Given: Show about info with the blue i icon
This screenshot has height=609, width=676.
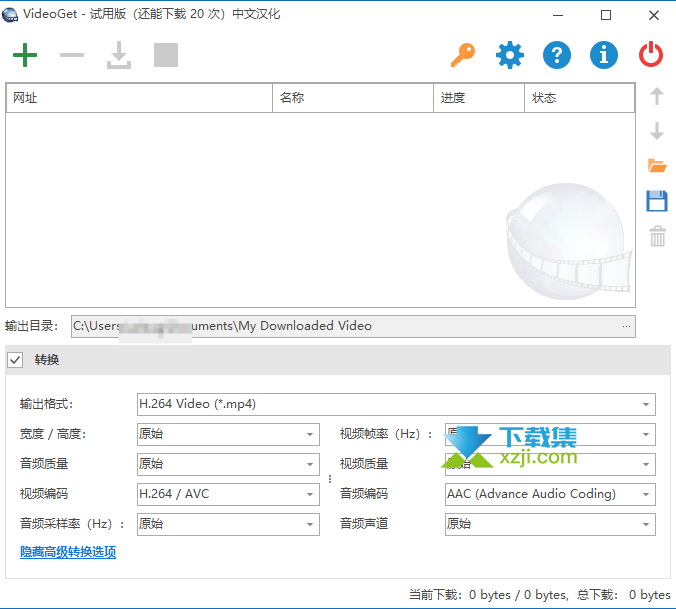Looking at the screenshot, I should [604, 55].
